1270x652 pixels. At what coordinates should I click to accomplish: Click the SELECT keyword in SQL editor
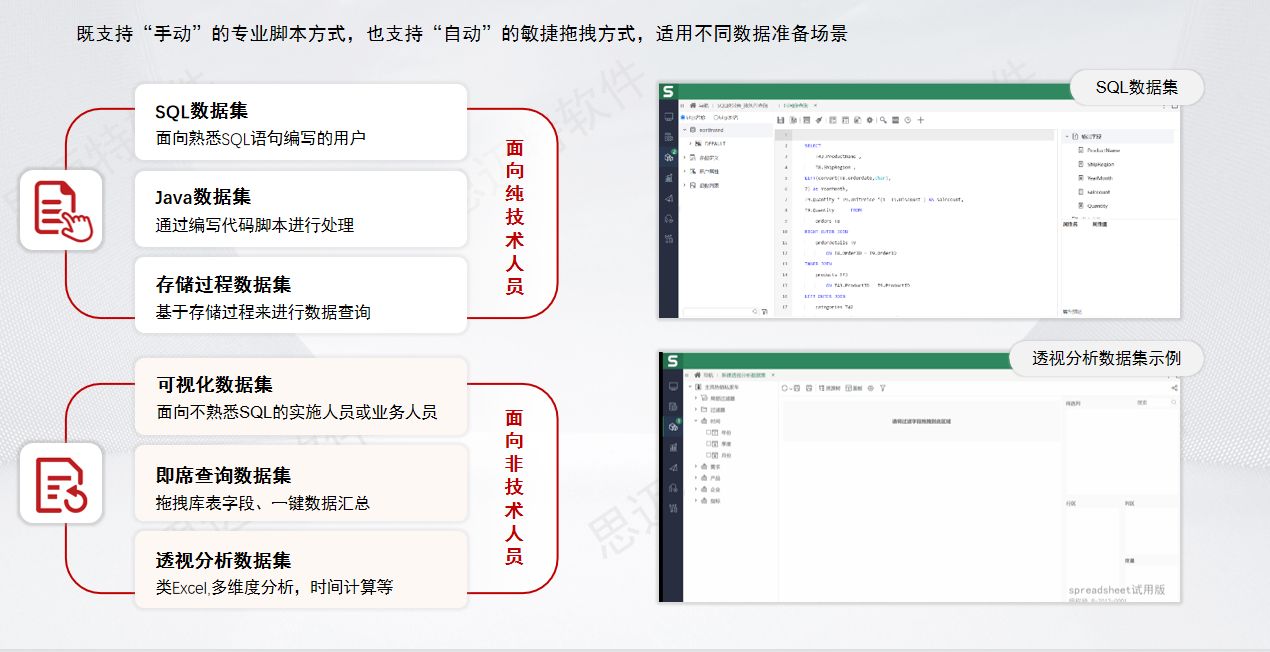coord(813,145)
